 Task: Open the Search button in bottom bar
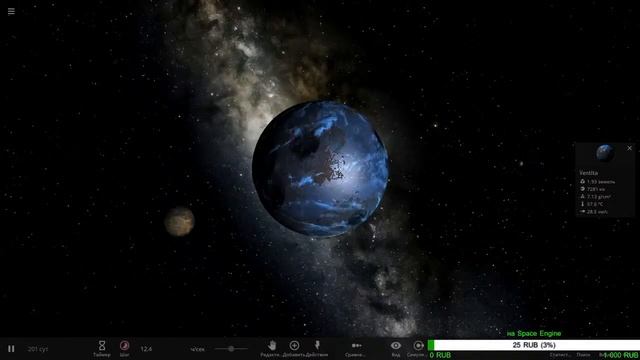pos(583,355)
